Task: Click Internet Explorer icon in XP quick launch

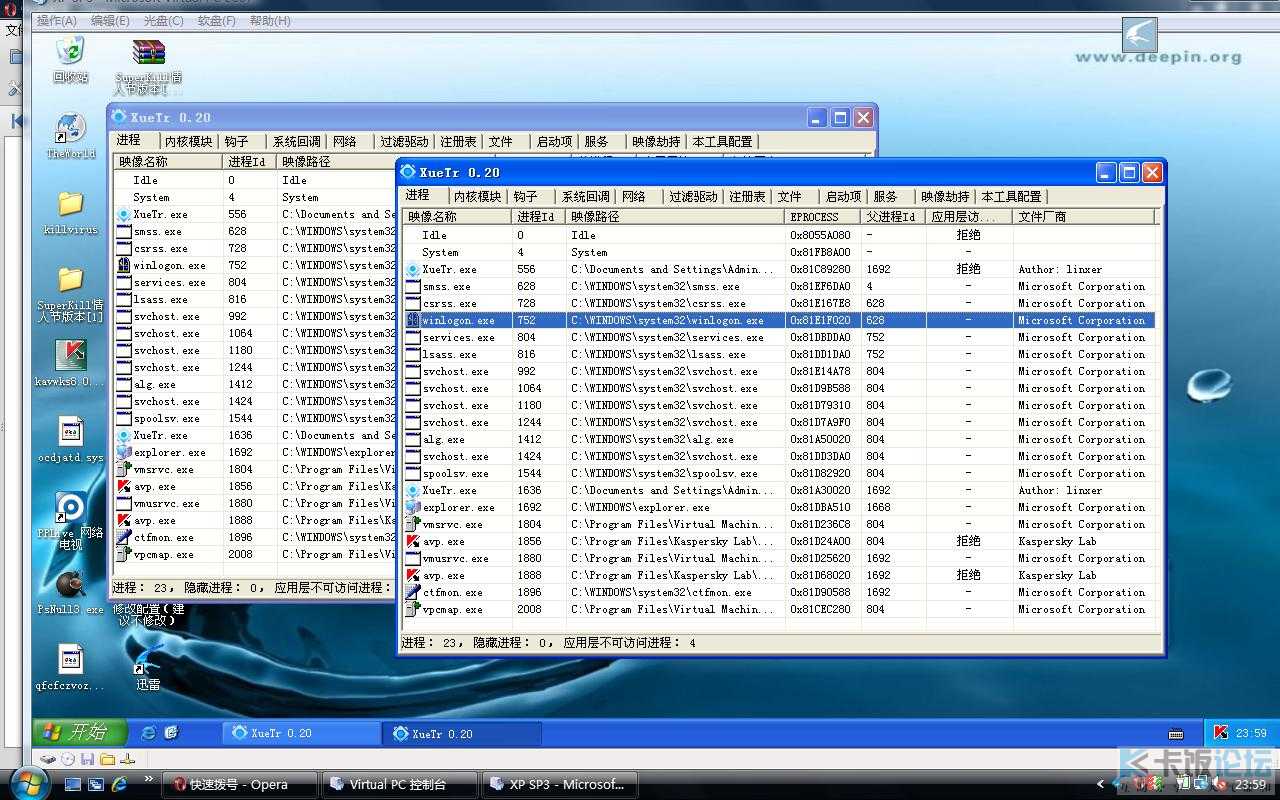Action: click(149, 733)
